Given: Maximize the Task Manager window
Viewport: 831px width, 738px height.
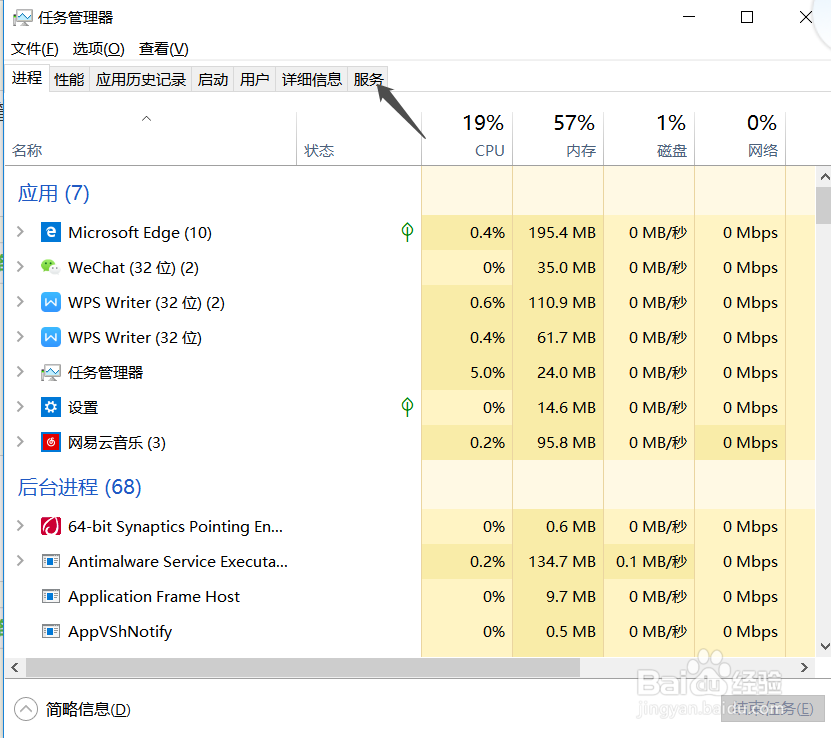Looking at the screenshot, I should click(747, 17).
